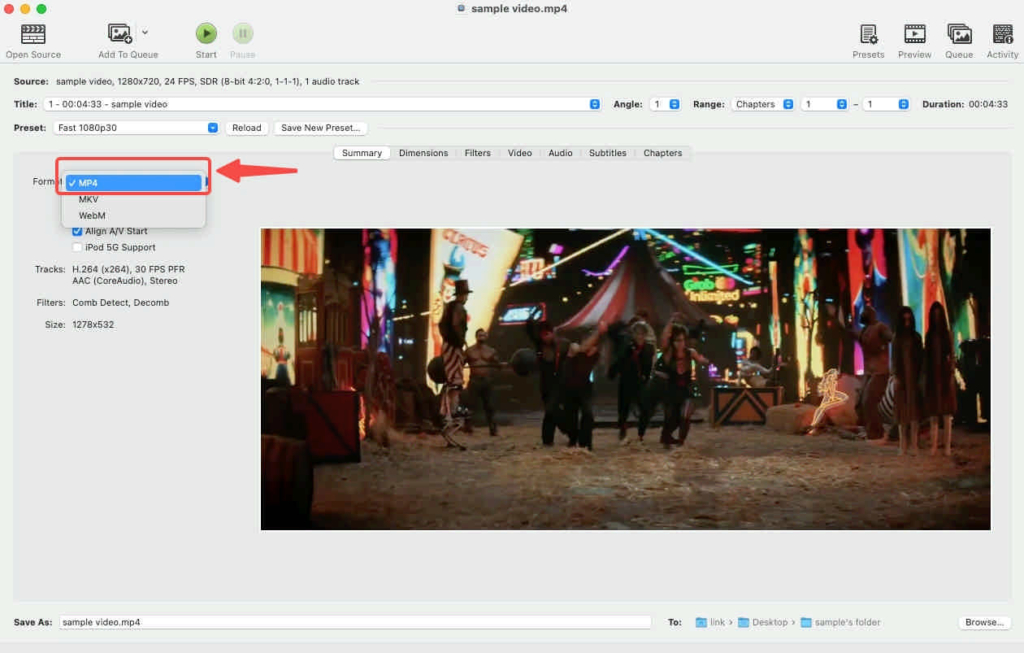1024x653 pixels.
Task: Switch to the Video tab
Action: pyautogui.click(x=519, y=152)
